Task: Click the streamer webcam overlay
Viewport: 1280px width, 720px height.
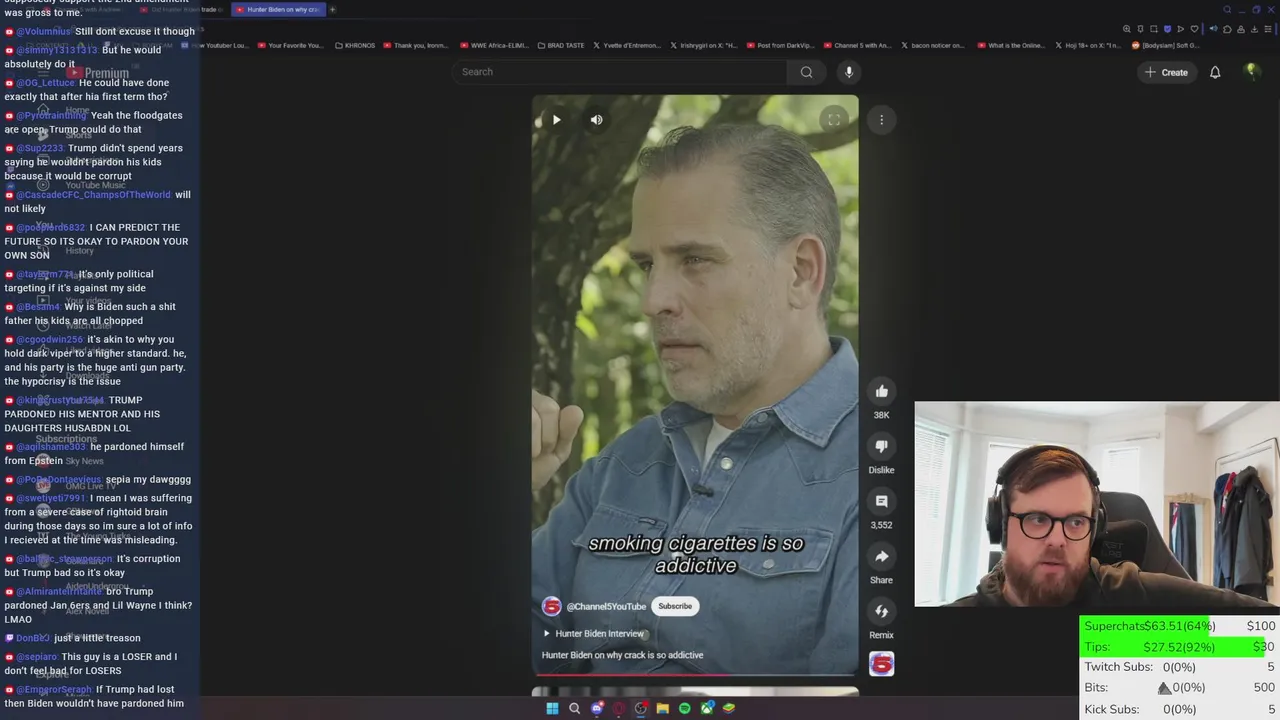Action: click(x=1097, y=504)
